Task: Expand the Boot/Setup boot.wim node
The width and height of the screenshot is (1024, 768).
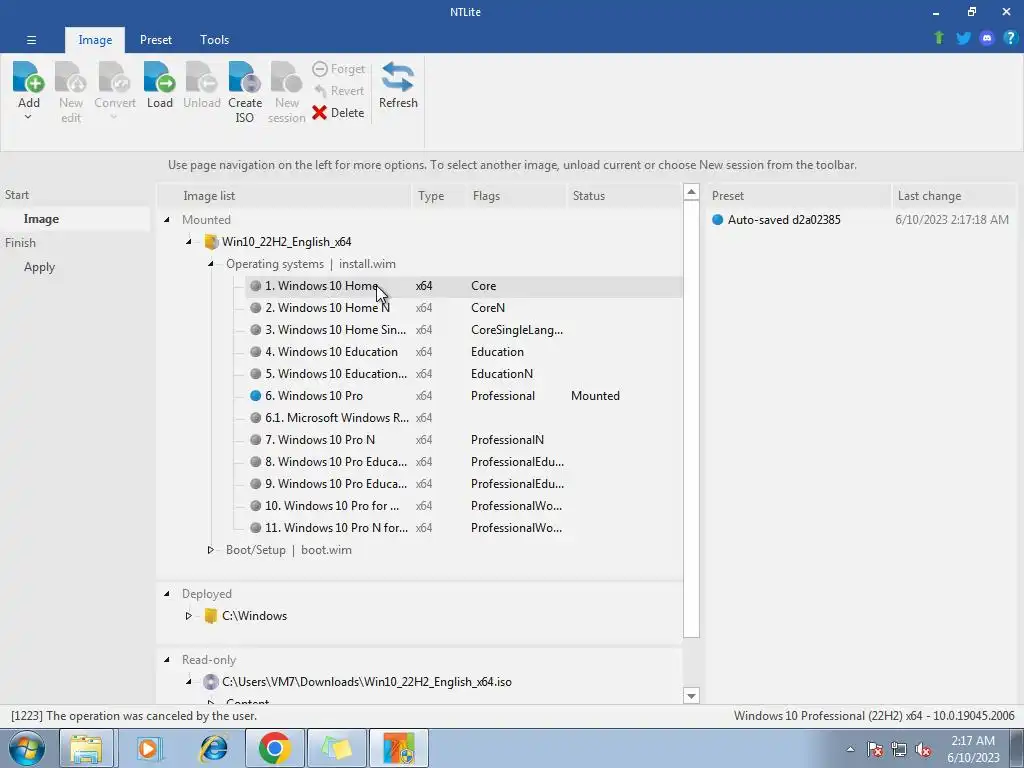Action: tap(211, 550)
